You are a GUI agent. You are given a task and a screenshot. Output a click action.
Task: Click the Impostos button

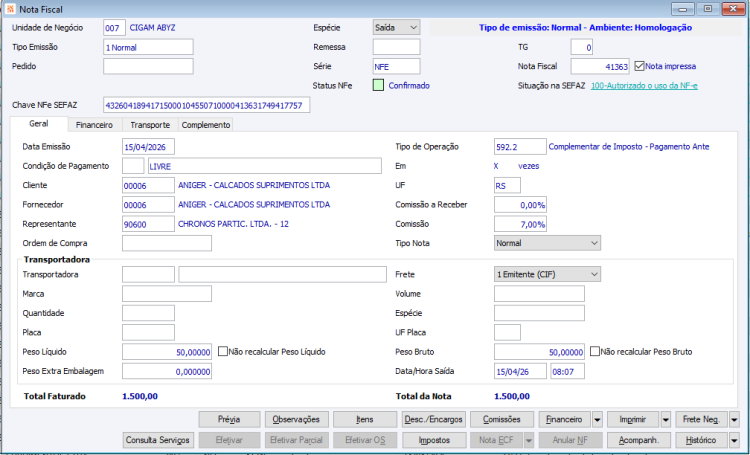pos(434,440)
